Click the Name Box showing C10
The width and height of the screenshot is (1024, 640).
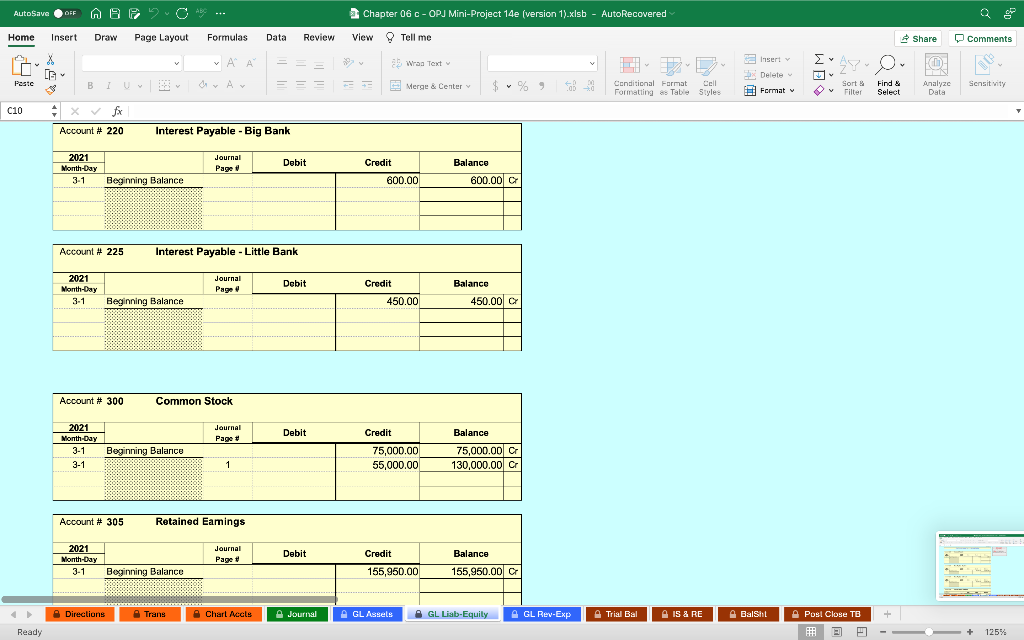point(26,111)
